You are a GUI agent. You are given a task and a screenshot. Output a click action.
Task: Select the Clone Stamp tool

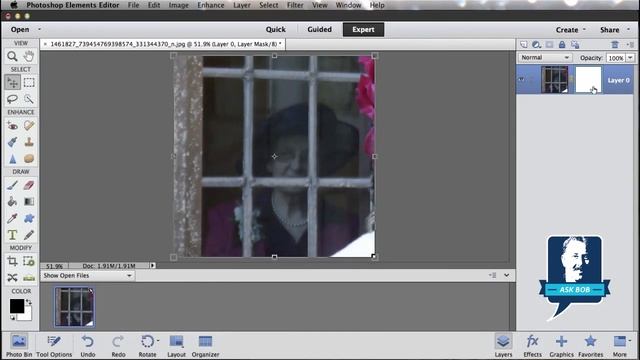click(x=29, y=142)
